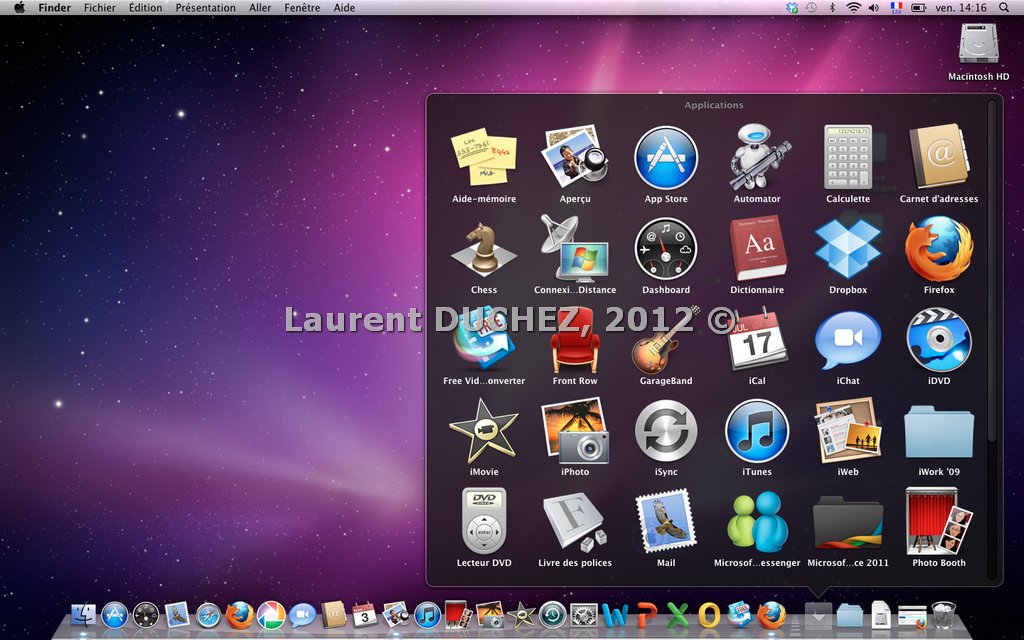Launch Safari compass icon in the Dock

pos(208,615)
